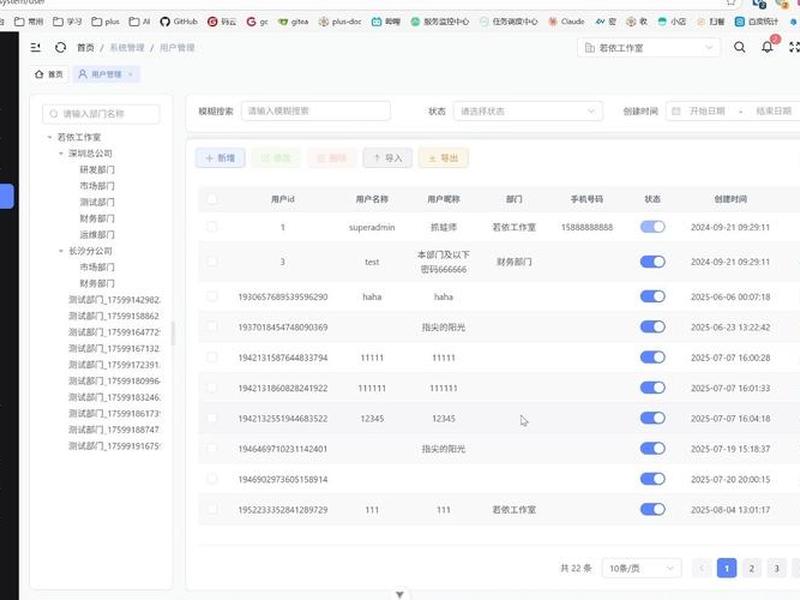Toggle status switch for superadmin
This screenshot has width=800, height=600.
coord(653,227)
